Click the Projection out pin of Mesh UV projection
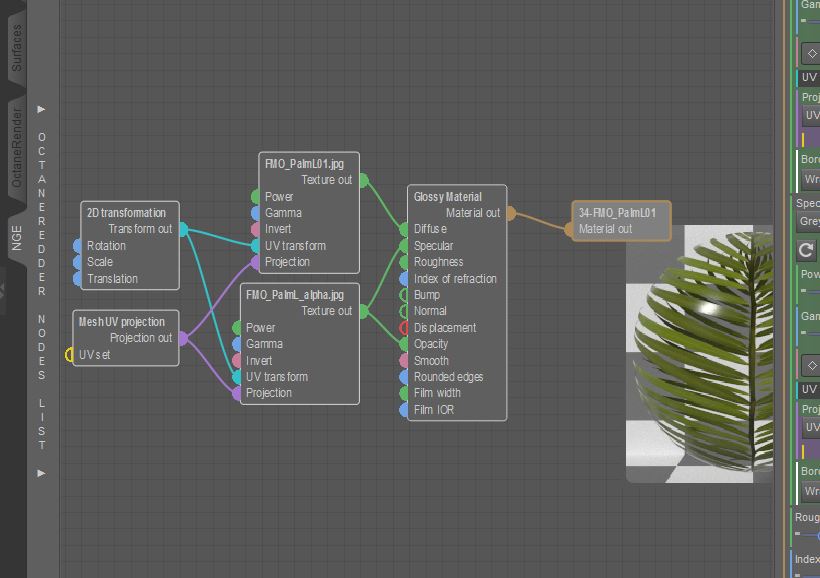The image size is (820, 578). tap(183, 338)
